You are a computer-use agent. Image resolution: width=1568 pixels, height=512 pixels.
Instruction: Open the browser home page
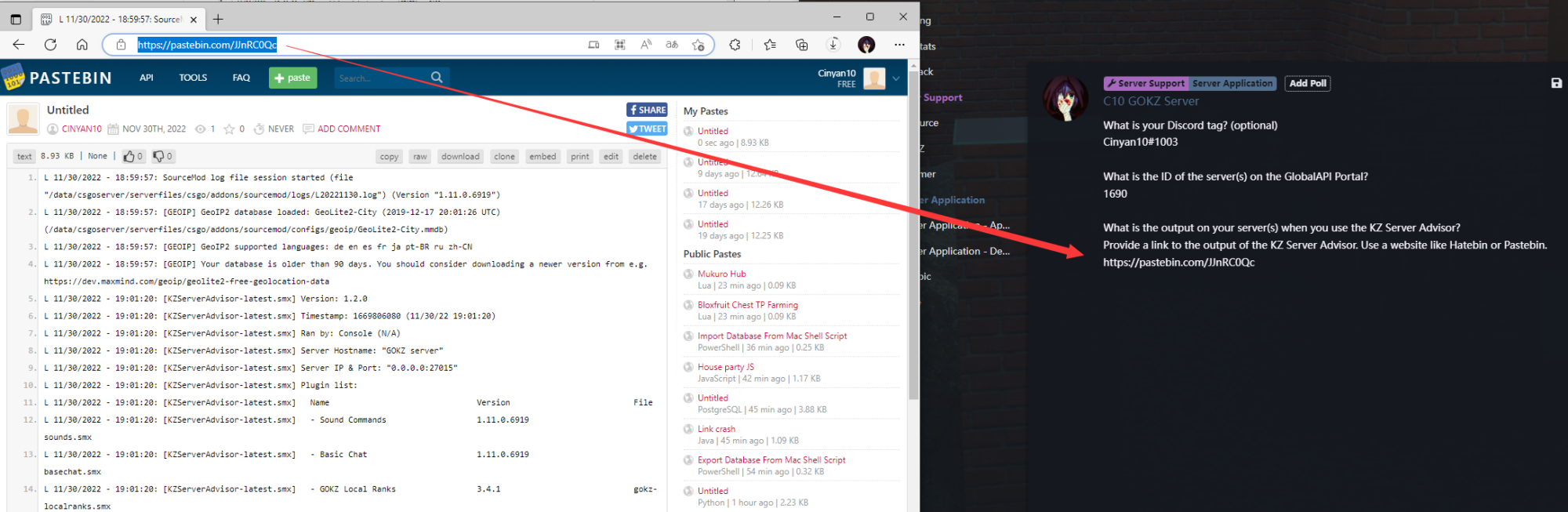tap(82, 45)
